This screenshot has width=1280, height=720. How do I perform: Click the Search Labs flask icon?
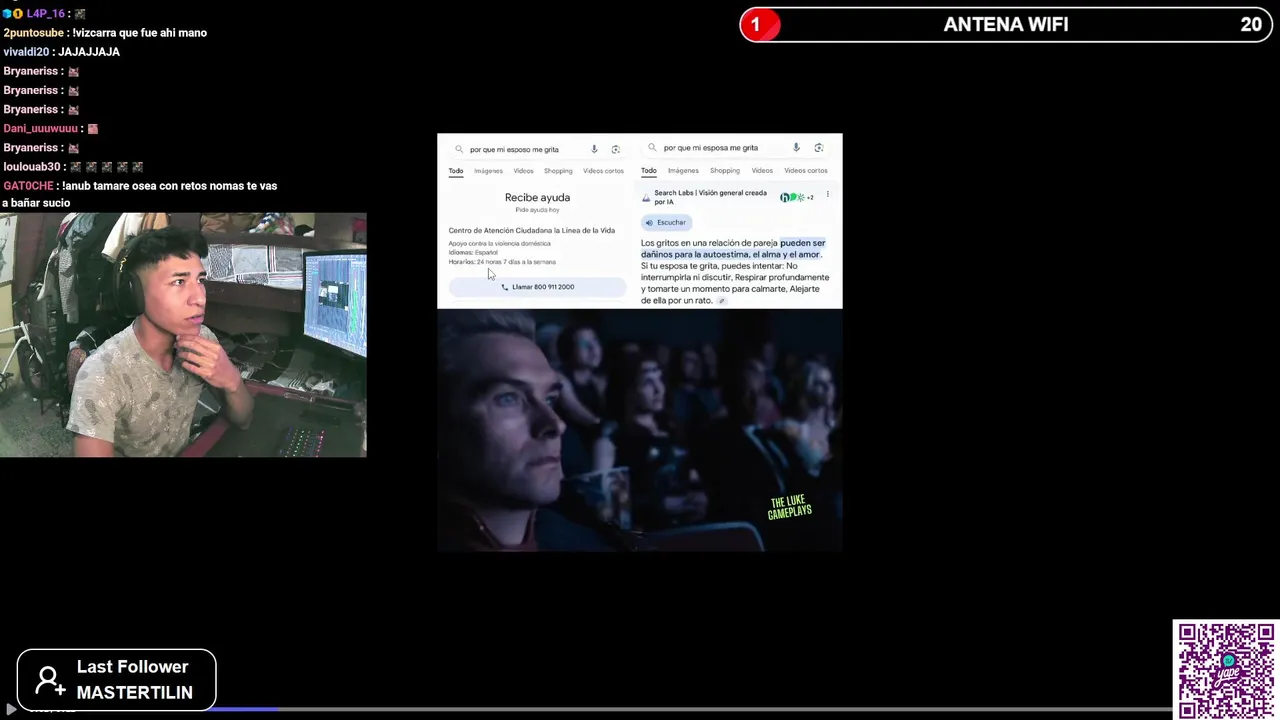point(646,197)
